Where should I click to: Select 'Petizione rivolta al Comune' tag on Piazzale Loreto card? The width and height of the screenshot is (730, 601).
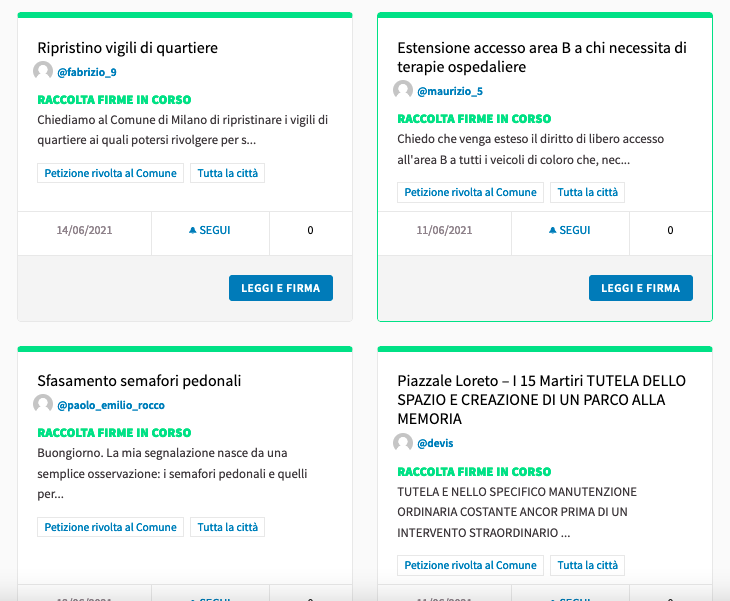pos(470,565)
